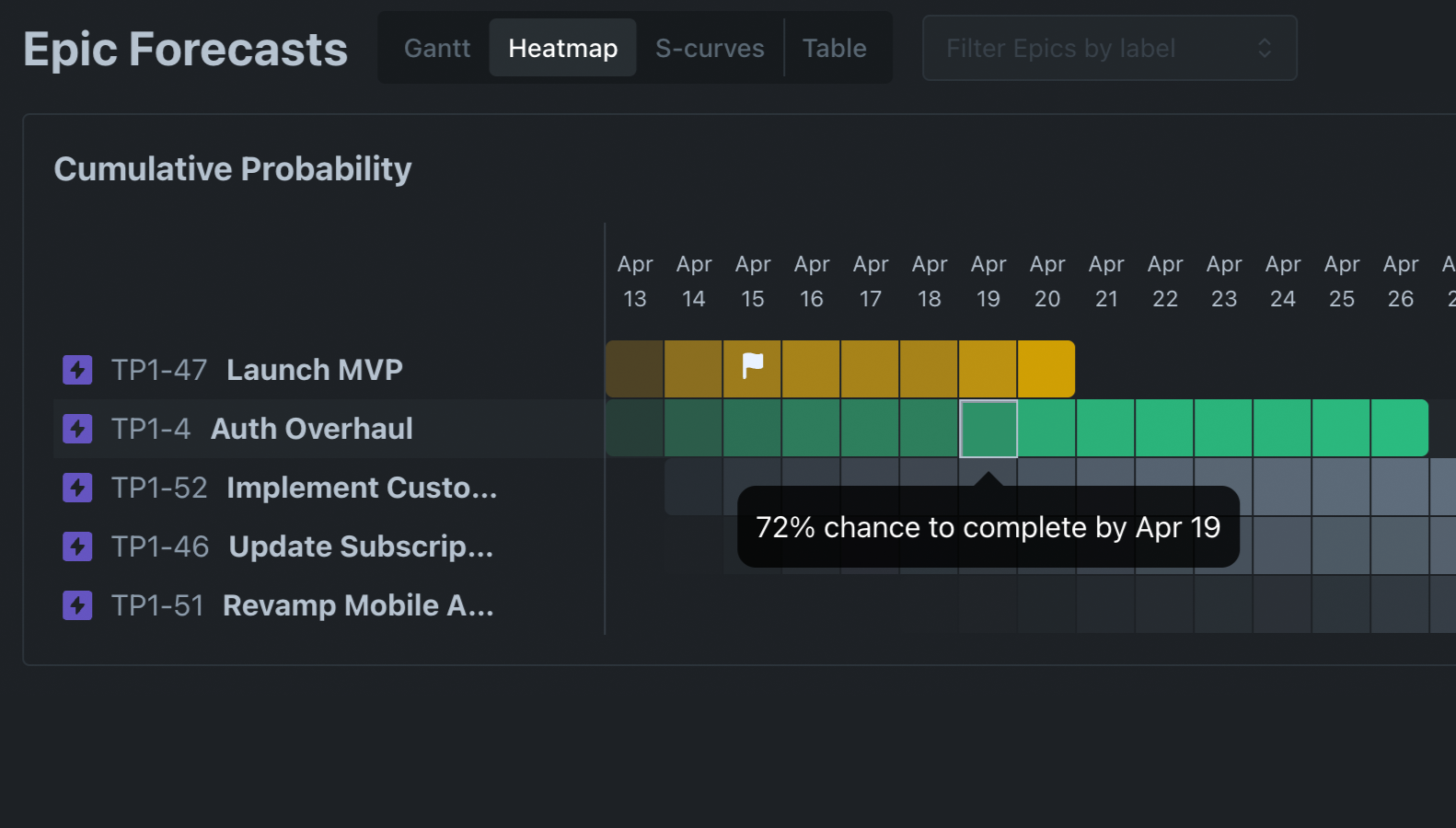Image resolution: width=1456 pixels, height=828 pixels.
Task: Click the white flag marker on Launch MVP row
Action: 753,366
